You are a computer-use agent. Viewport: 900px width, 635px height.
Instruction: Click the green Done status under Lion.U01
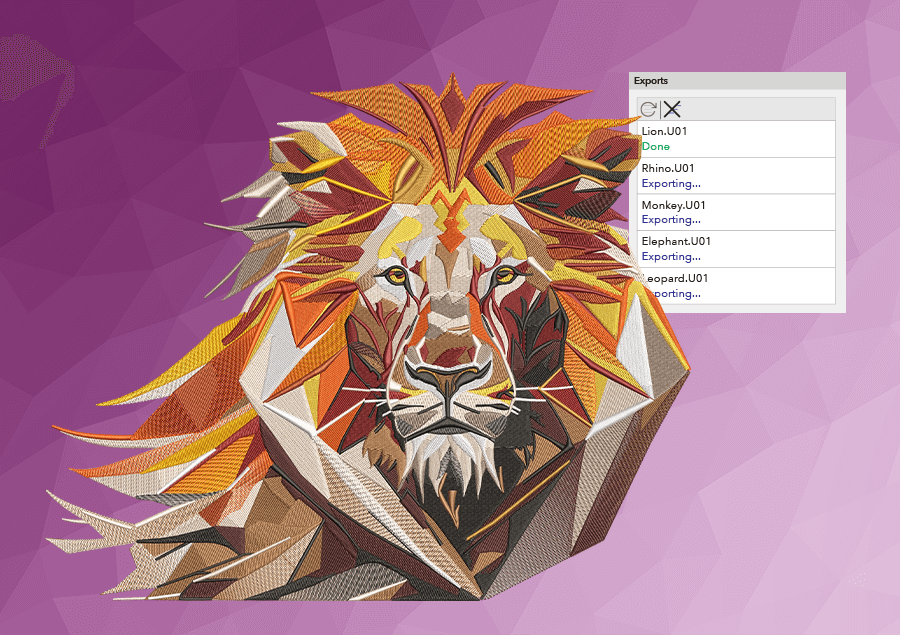656,146
